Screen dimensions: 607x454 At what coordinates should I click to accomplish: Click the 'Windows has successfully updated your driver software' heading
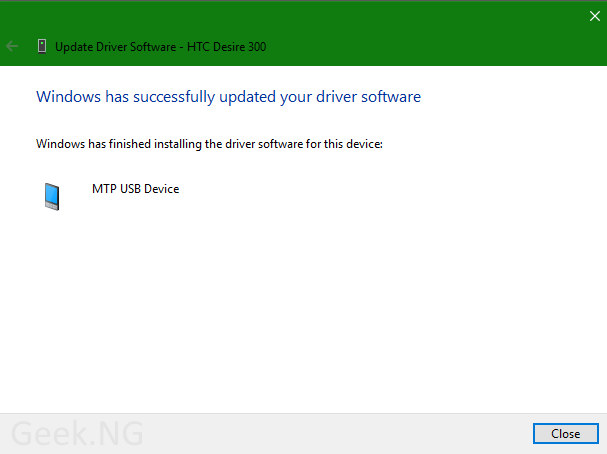click(x=228, y=97)
